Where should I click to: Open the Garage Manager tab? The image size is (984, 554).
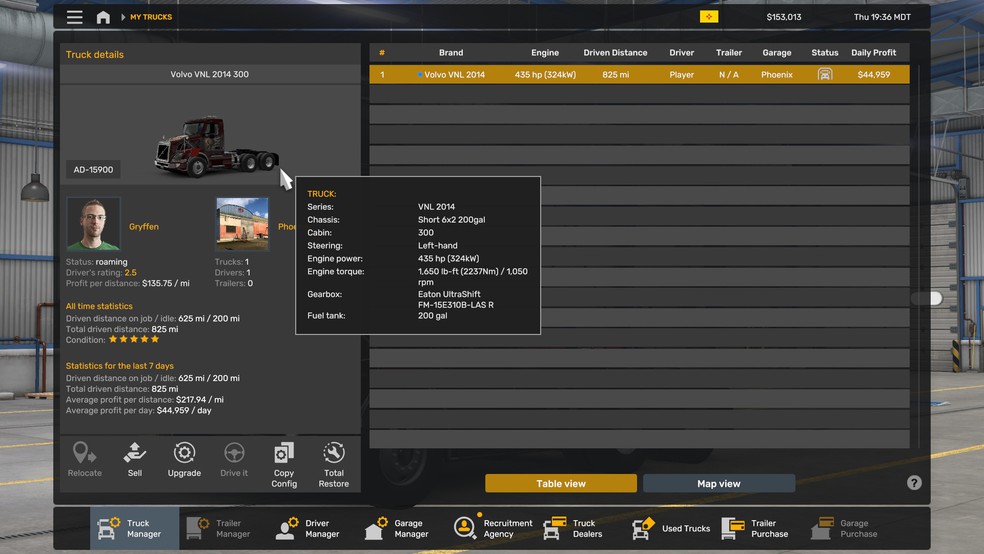click(402, 528)
